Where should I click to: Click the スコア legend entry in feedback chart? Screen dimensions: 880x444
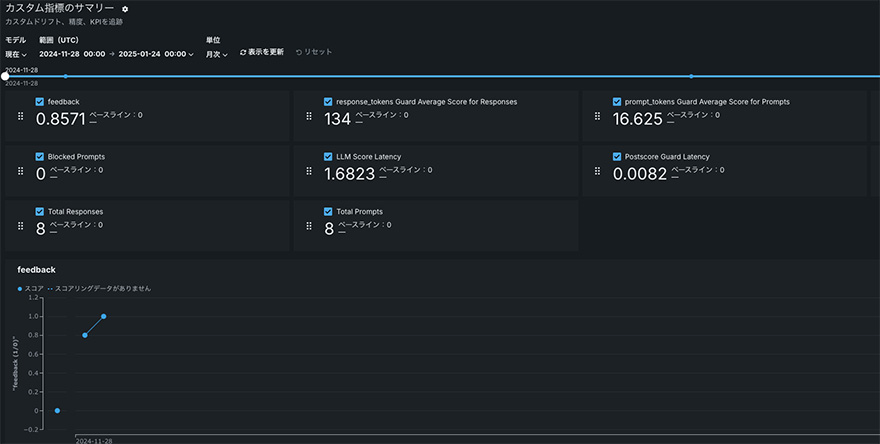coord(30,288)
